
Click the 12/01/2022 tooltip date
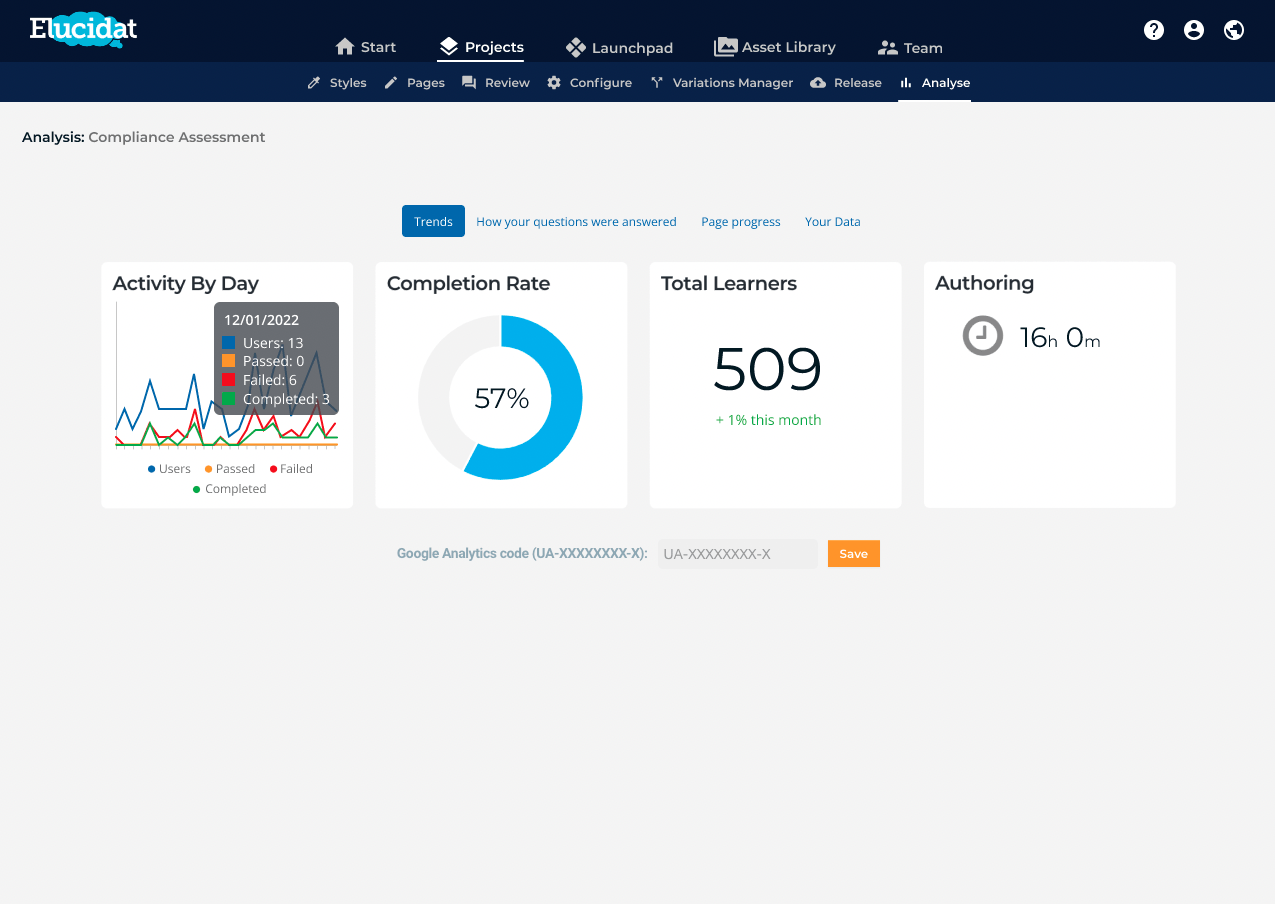(x=262, y=320)
